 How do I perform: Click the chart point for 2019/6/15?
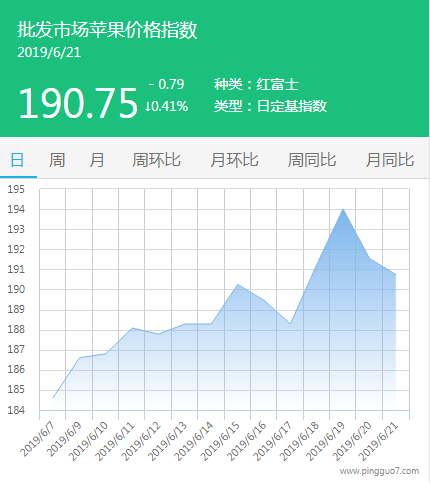[x=238, y=284]
